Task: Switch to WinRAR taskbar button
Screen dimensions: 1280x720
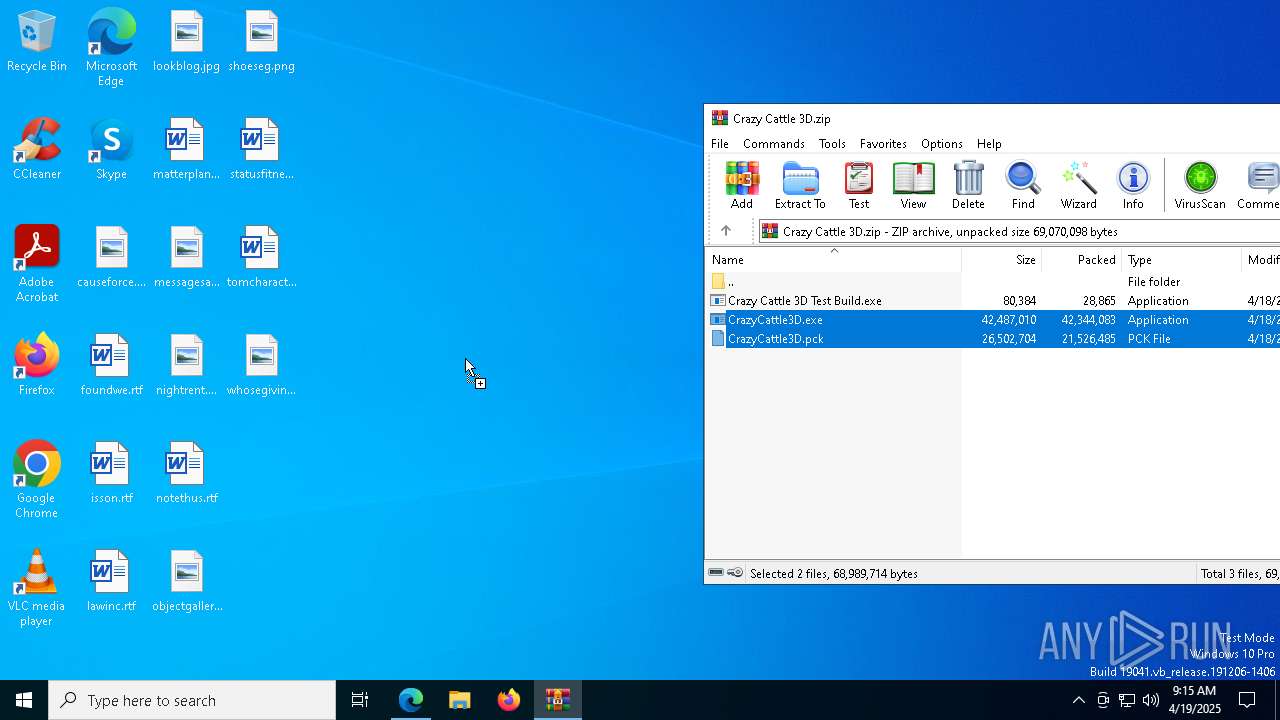Action: pos(558,700)
